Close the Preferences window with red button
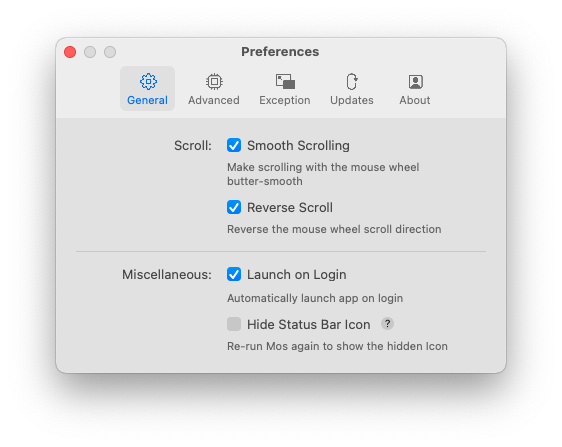Screen dimensions: 562x447 coord(70,52)
